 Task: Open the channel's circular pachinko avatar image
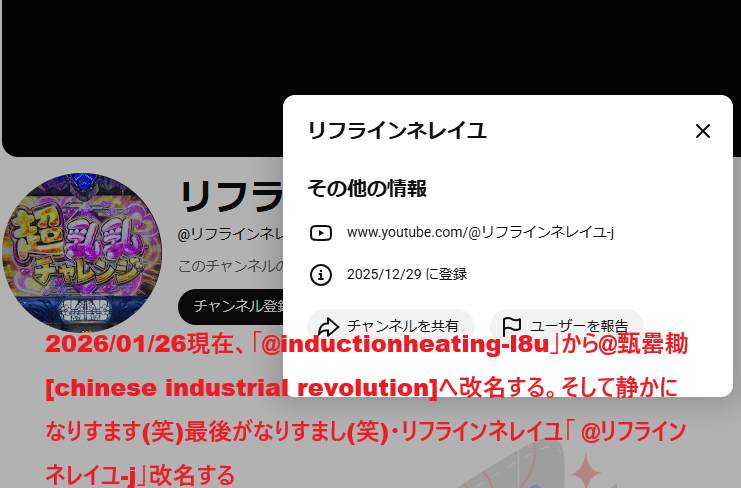(82, 253)
